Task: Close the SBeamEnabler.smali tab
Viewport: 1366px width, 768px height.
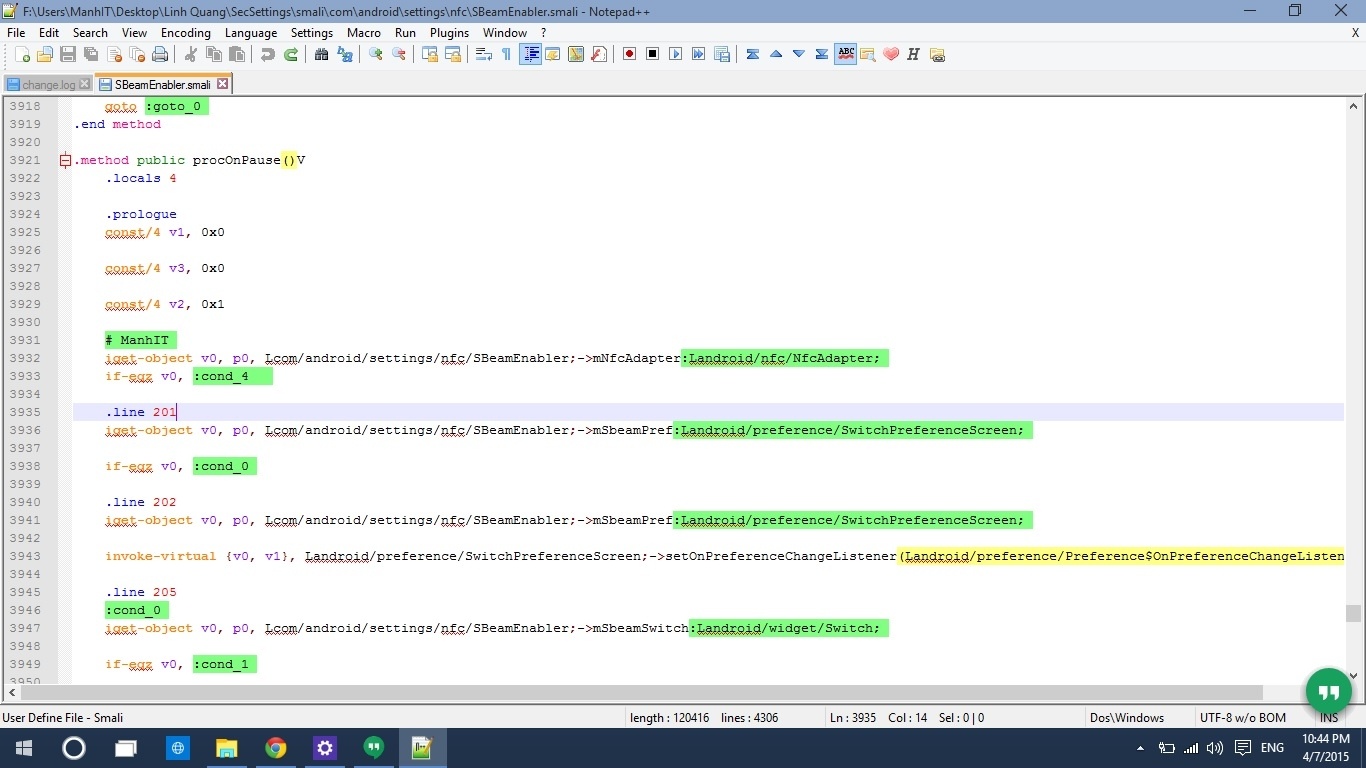Action: 222,85
